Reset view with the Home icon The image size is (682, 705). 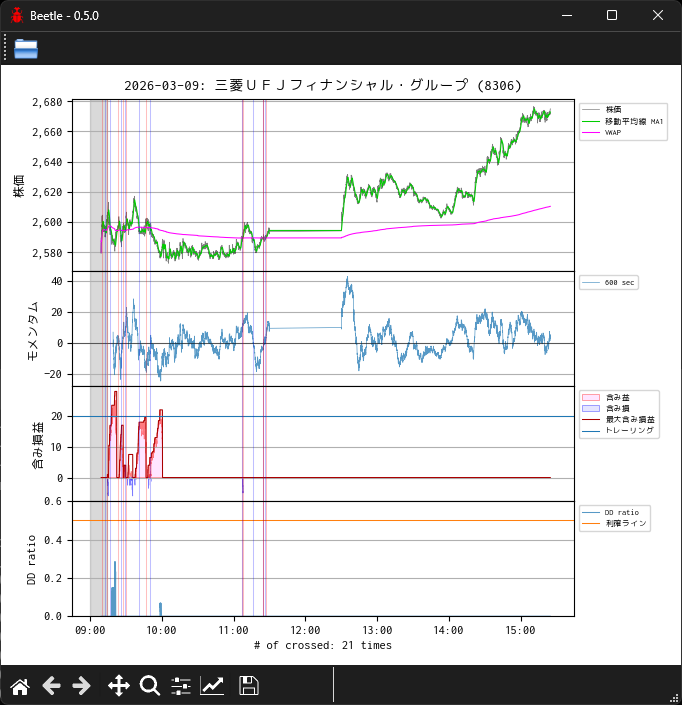[x=20, y=686]
